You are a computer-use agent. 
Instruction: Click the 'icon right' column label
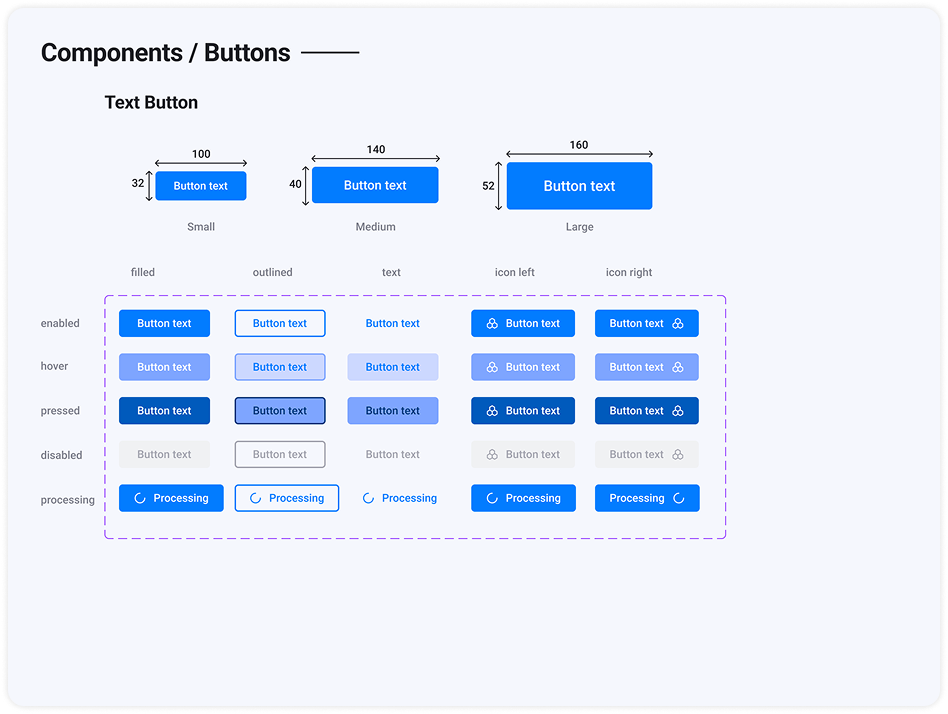click(x=629, y=272)
